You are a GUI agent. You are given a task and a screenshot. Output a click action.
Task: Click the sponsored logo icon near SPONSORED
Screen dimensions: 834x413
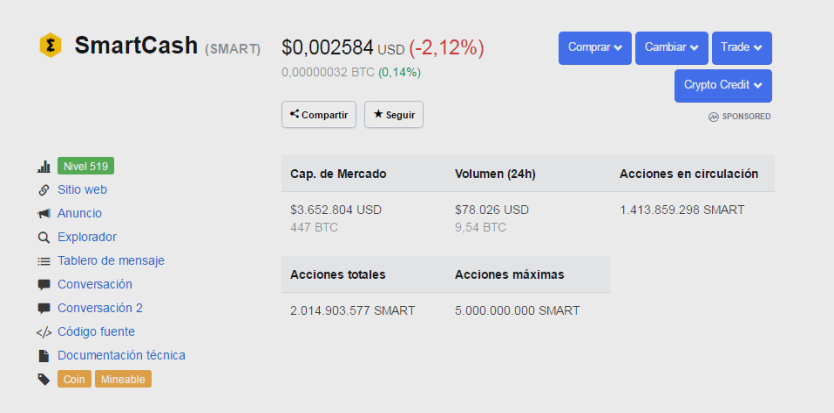[713, 117]
